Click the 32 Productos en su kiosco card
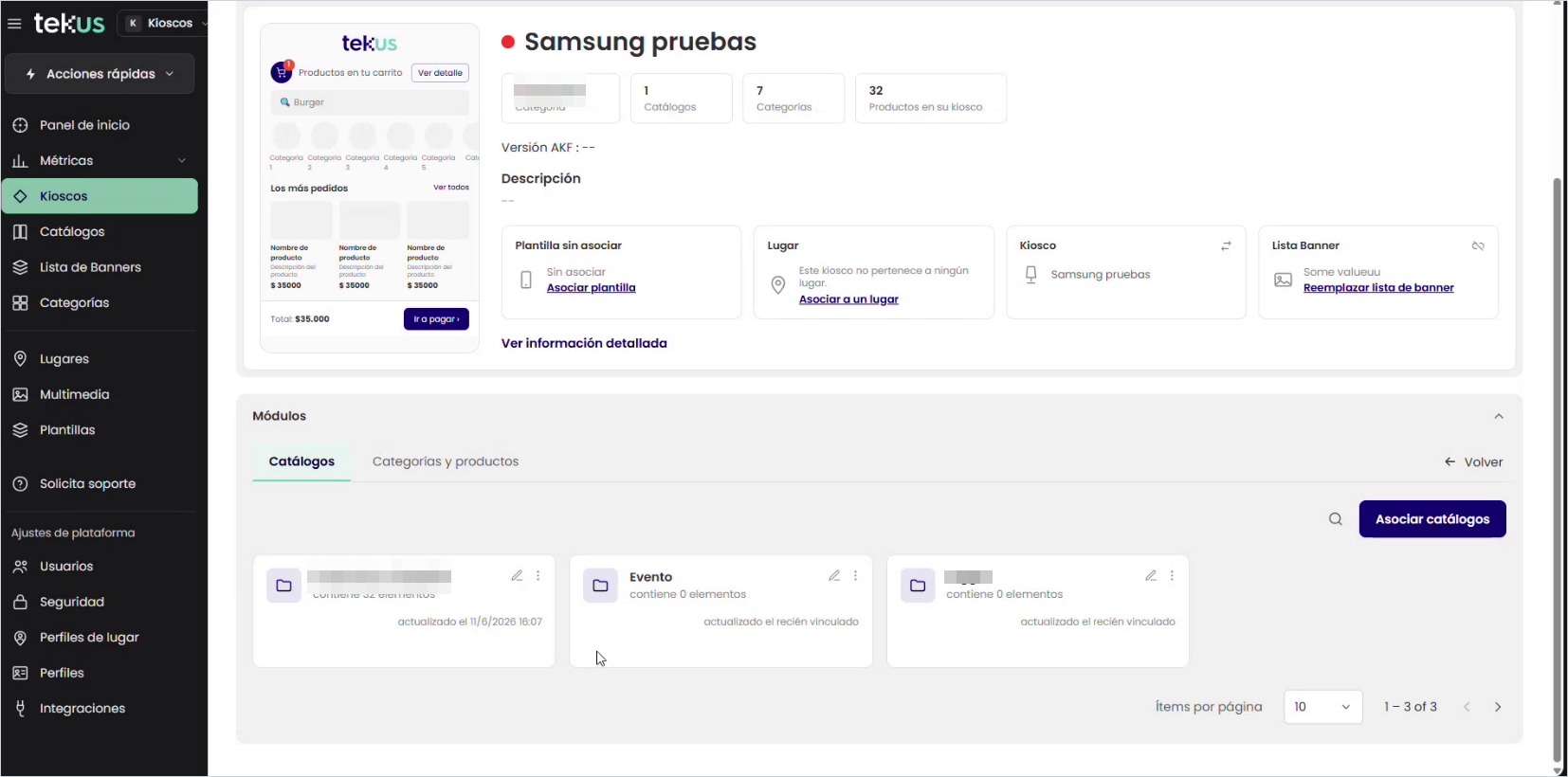 [930, 99]
